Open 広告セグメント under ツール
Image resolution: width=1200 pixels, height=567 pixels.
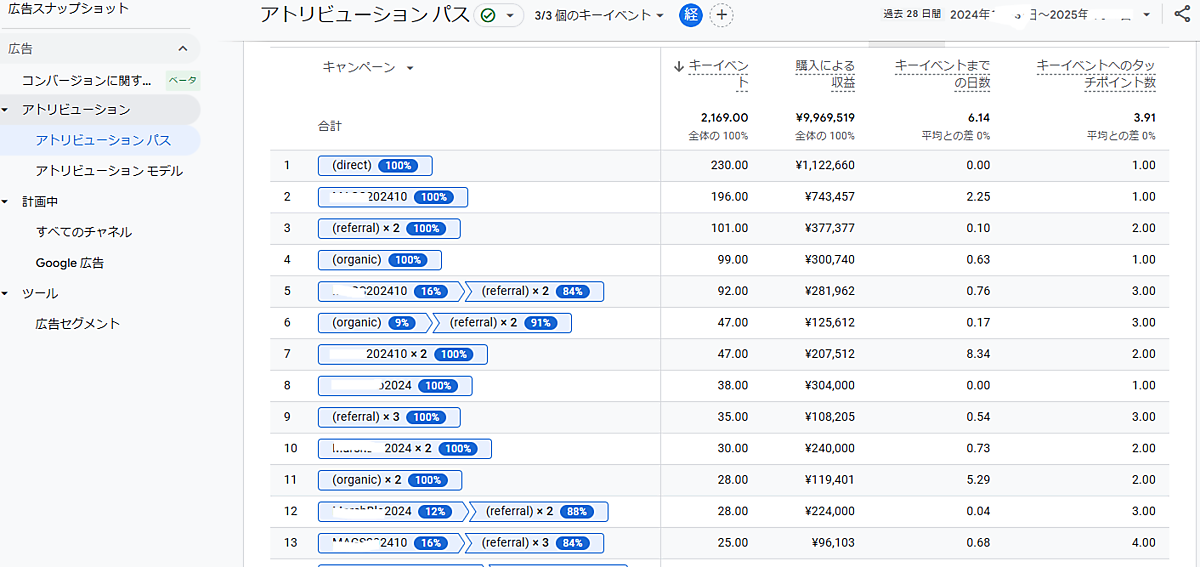tap(78, 324)
